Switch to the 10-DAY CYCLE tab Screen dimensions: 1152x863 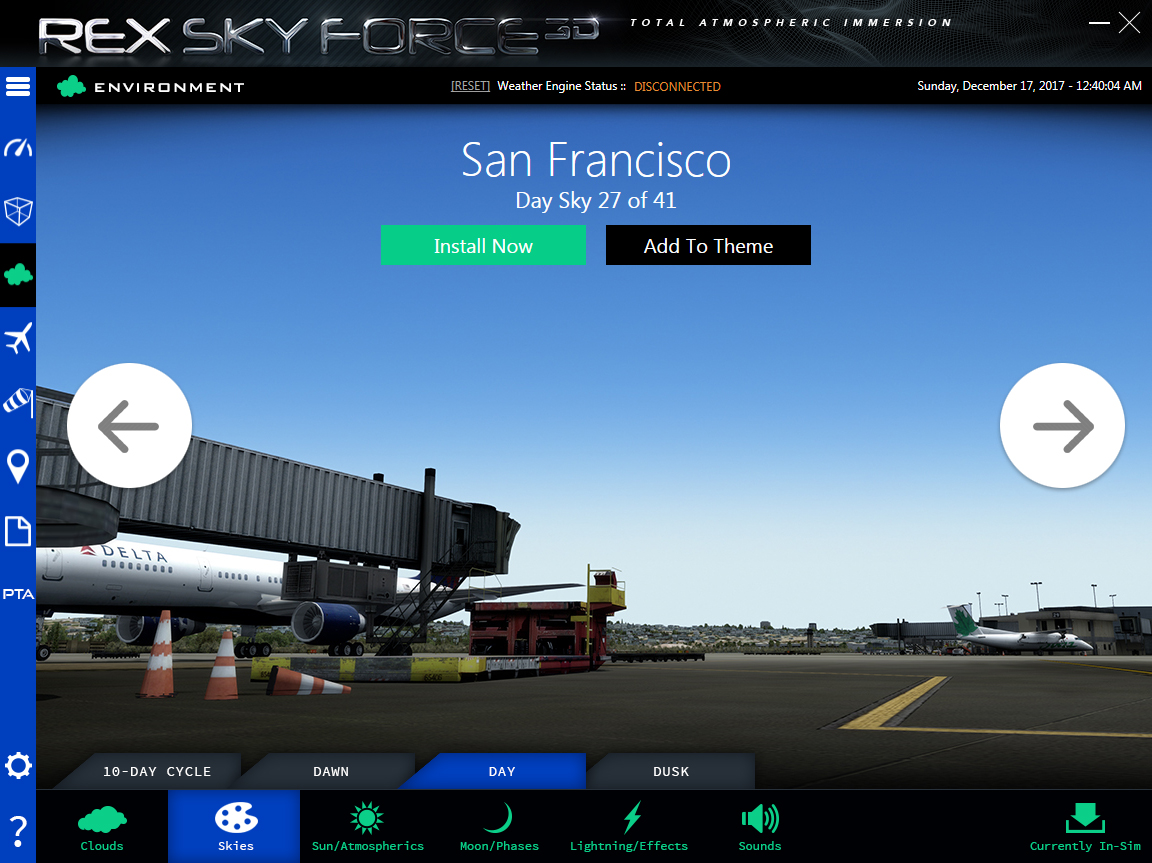click(x=156, y=771)
